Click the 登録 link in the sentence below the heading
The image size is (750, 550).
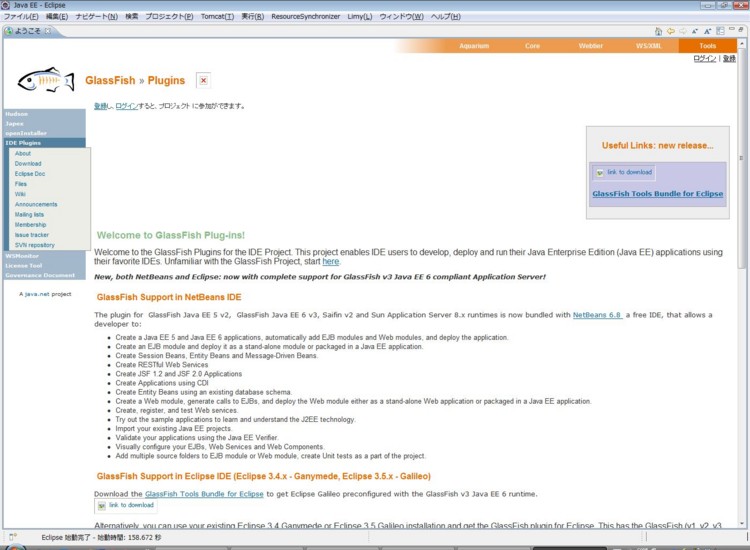tap(100, 106)
